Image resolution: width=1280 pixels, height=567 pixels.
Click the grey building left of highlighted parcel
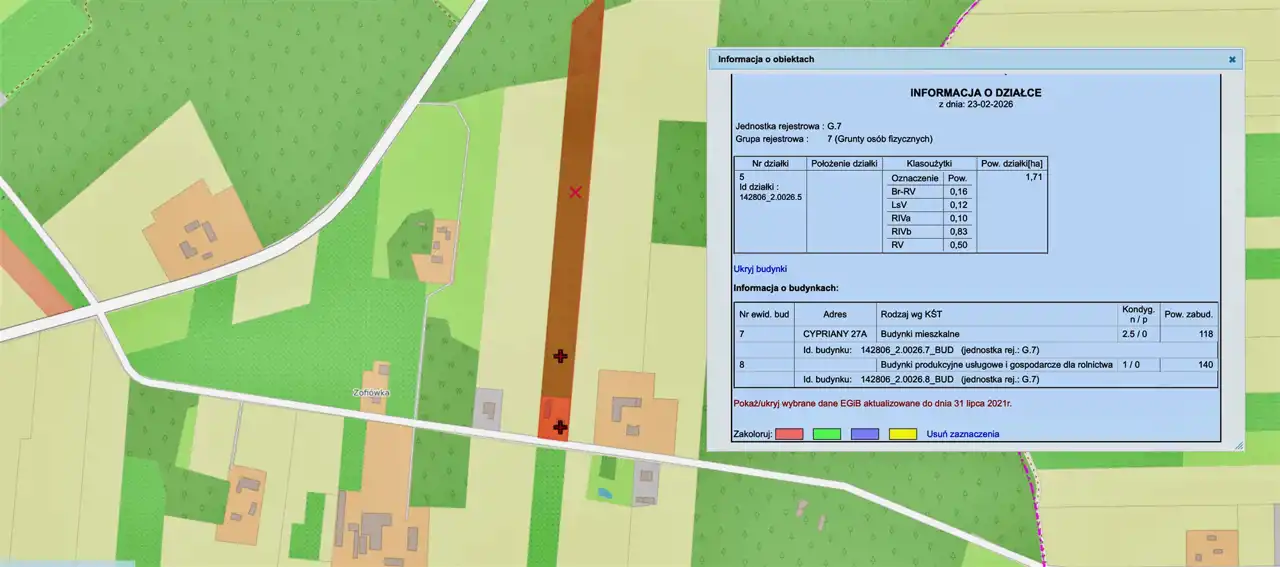[486, 409]
